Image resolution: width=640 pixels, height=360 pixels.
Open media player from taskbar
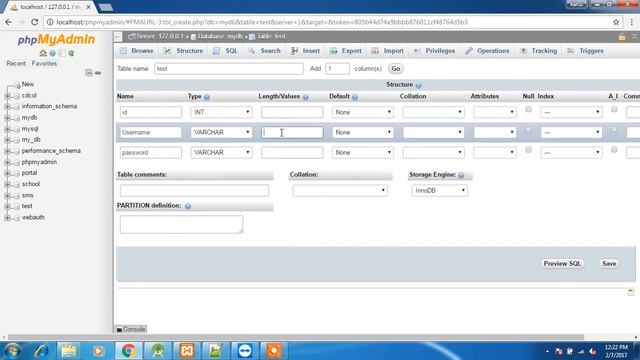coord(98,351)
